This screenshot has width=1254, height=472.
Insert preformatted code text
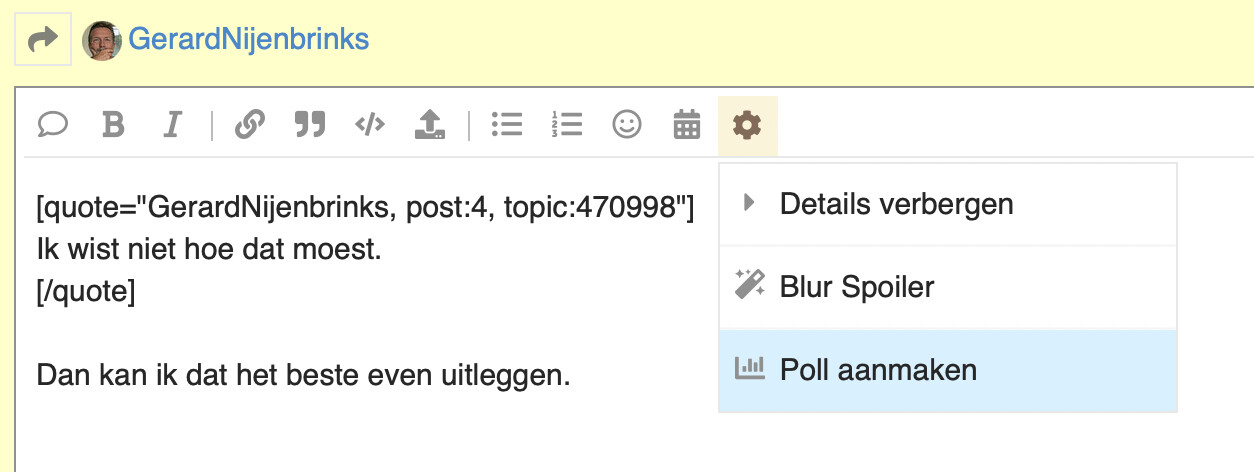click(x=370, y=125)
